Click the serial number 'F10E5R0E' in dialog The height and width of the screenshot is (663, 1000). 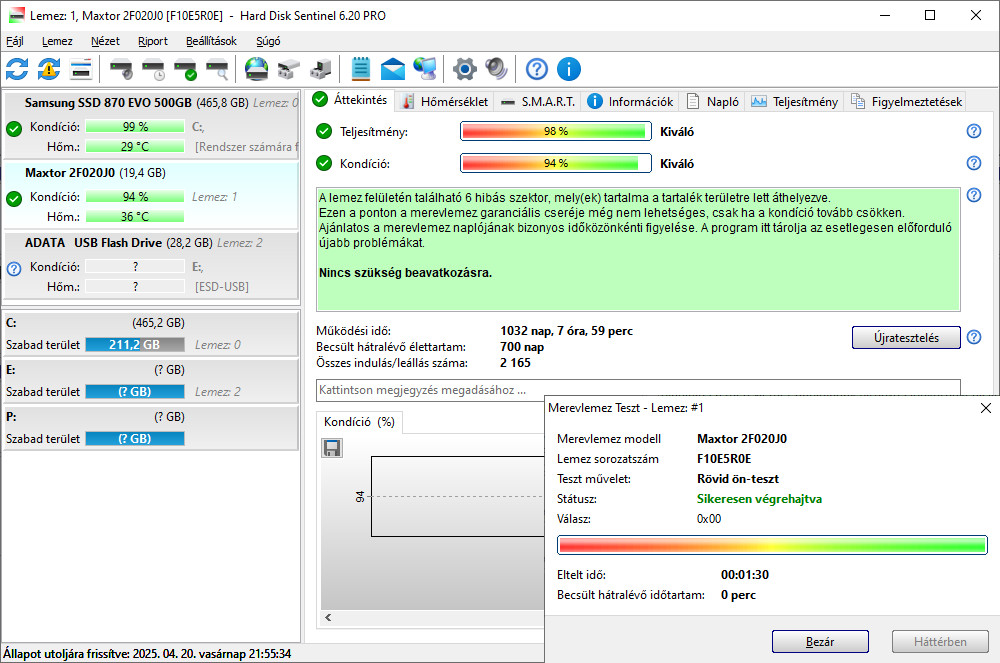coord(724,459)
